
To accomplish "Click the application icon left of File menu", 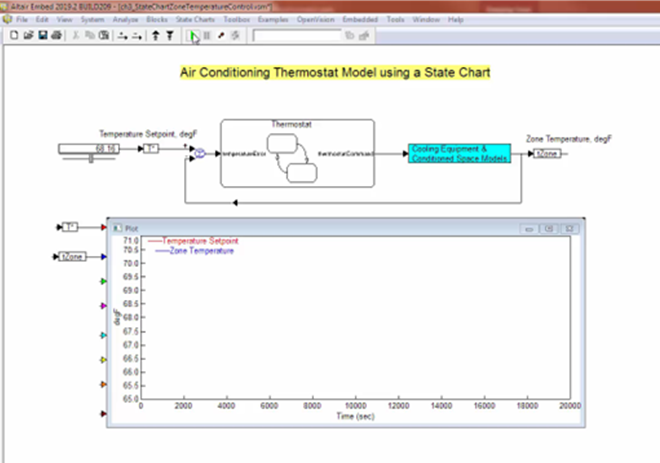I will point(7,19).
